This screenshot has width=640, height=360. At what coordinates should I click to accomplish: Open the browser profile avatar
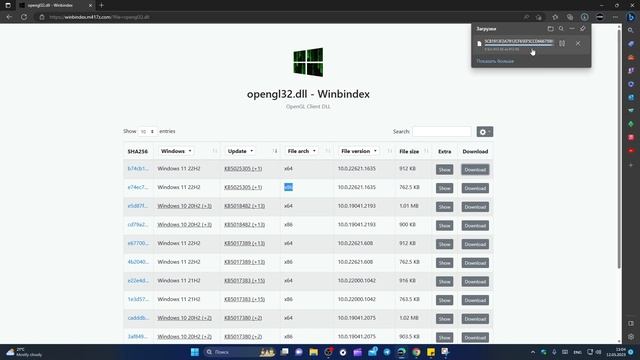tap(600, 17)
